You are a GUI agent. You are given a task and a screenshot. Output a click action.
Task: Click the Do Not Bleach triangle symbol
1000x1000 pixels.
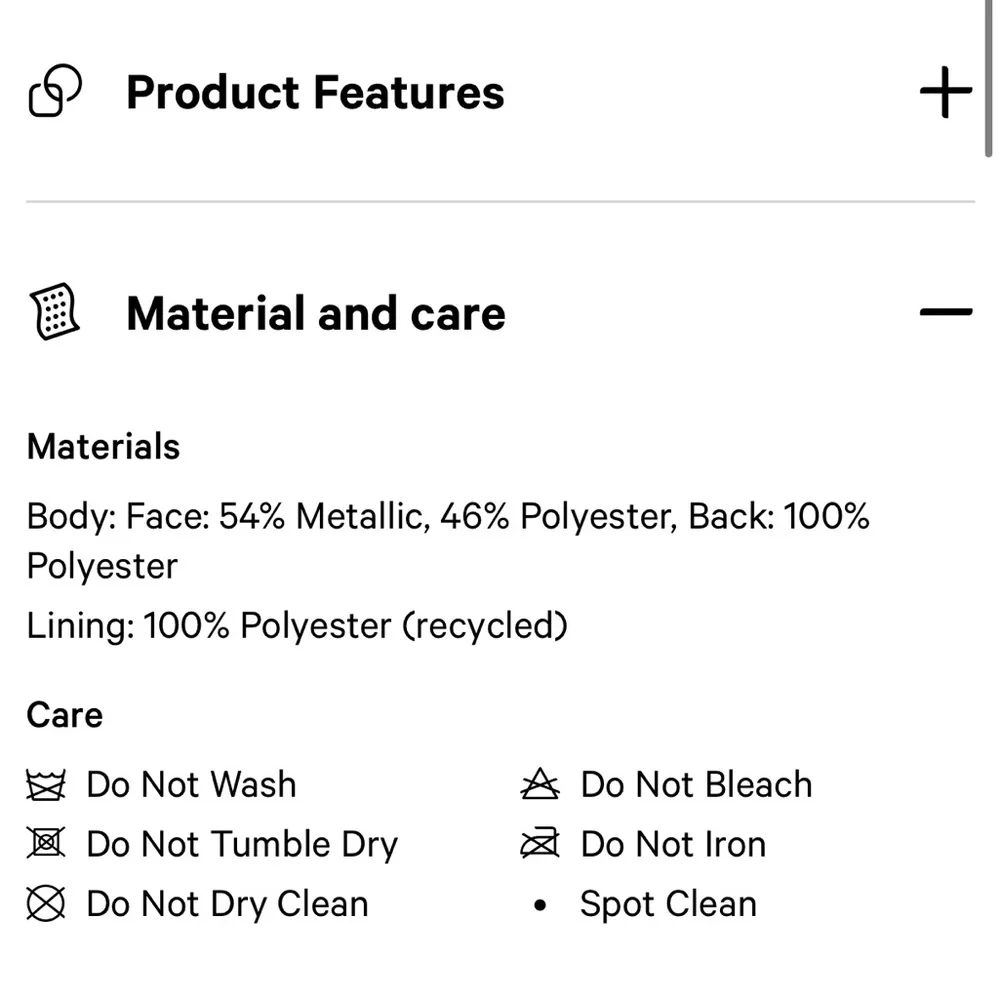540,785
